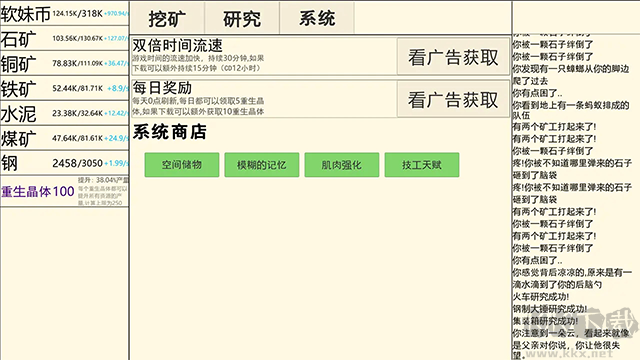Click the 钢制大锤研究成功! log entry
Screen dimensions: 640x360
click(550, 309)
